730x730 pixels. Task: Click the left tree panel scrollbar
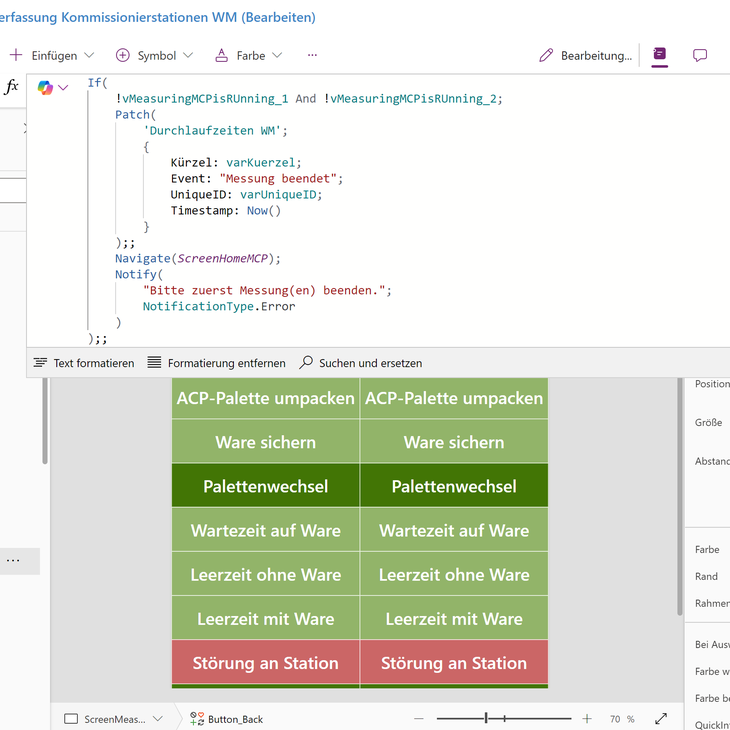point(45,421)
